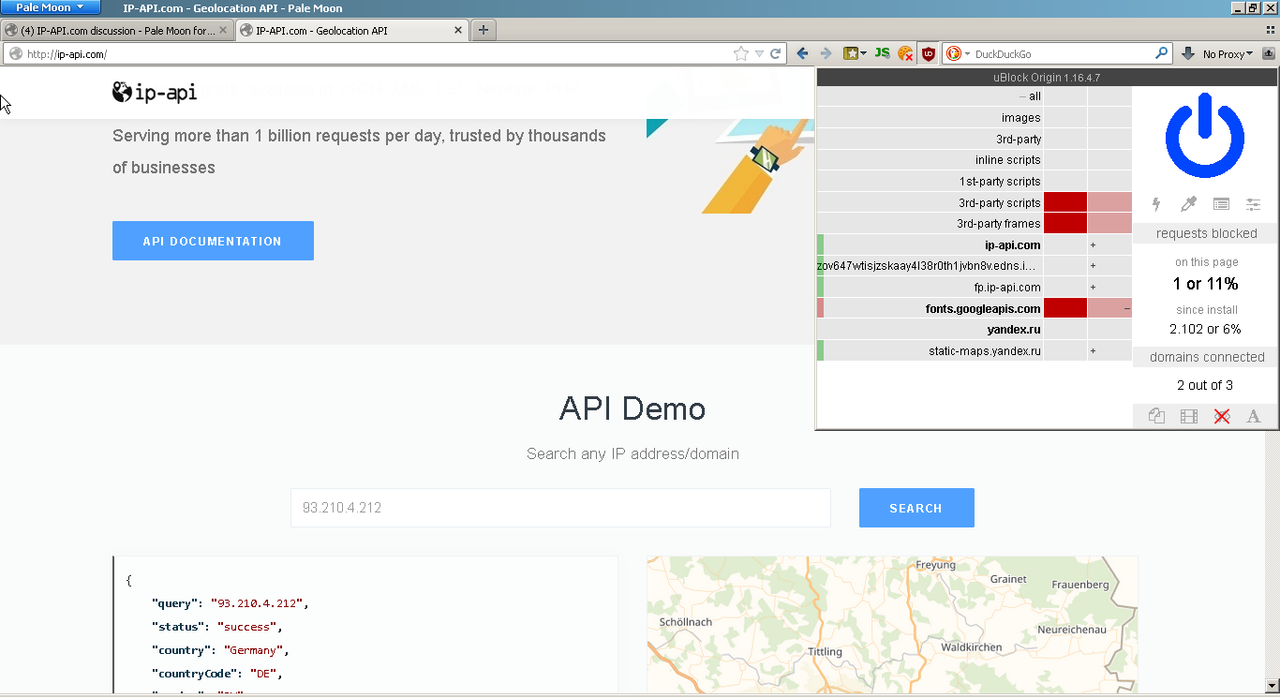Screen dimensions: 1280x697
Task: Open the downloads arrow icon
Action: 1189,54
